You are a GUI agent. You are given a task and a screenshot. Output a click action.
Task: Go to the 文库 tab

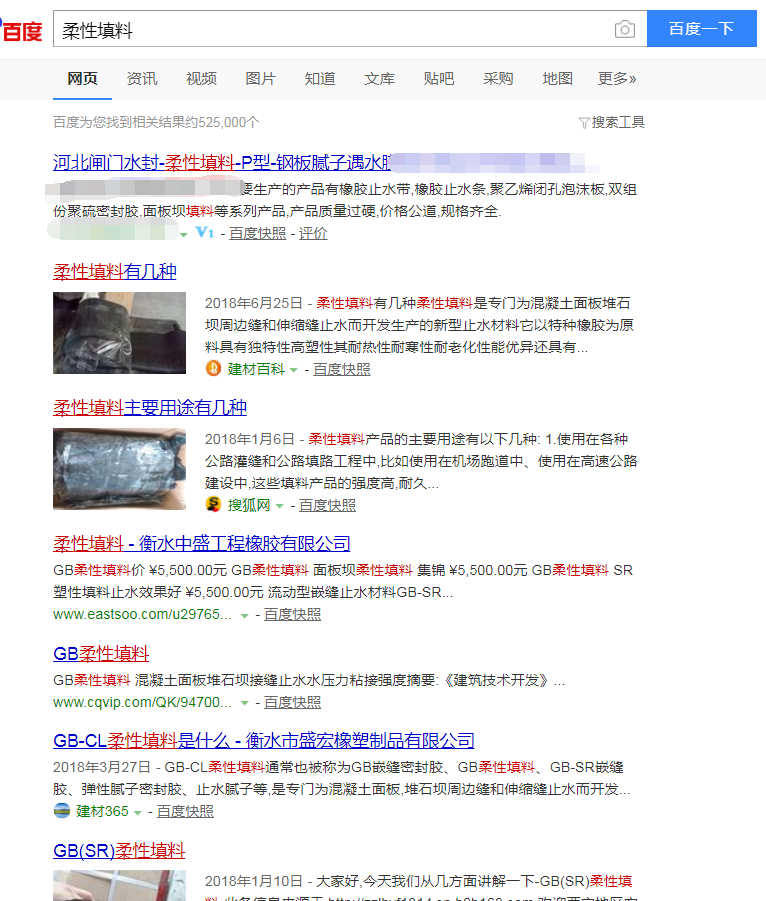click(x=379, y=79)
